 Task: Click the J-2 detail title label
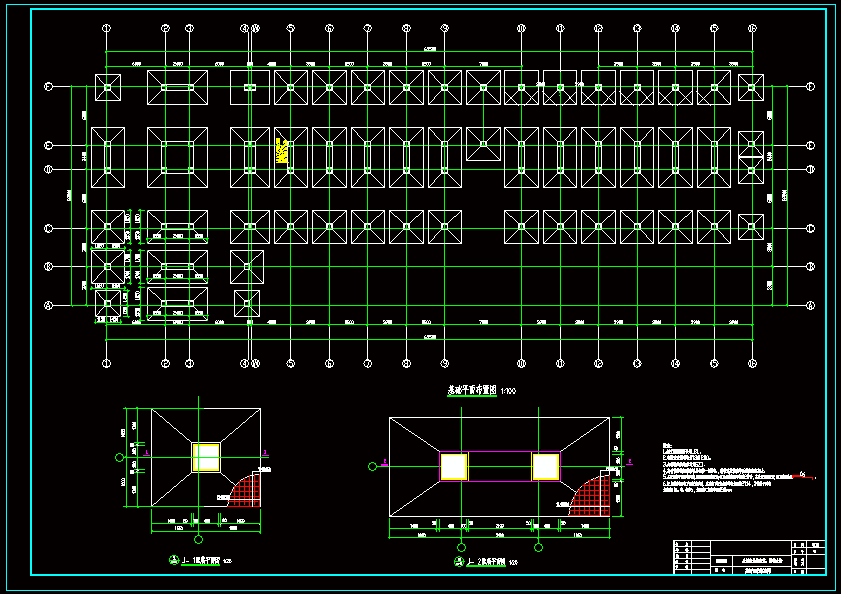click(x=492, y=563)
